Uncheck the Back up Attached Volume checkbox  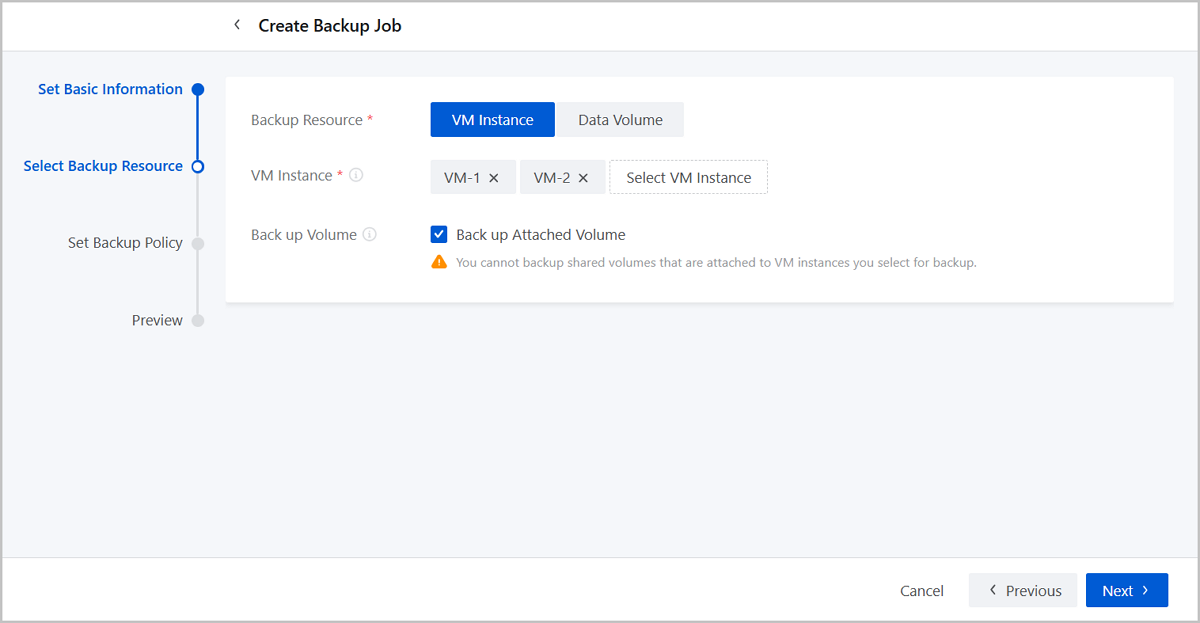[x=439, y=235]
